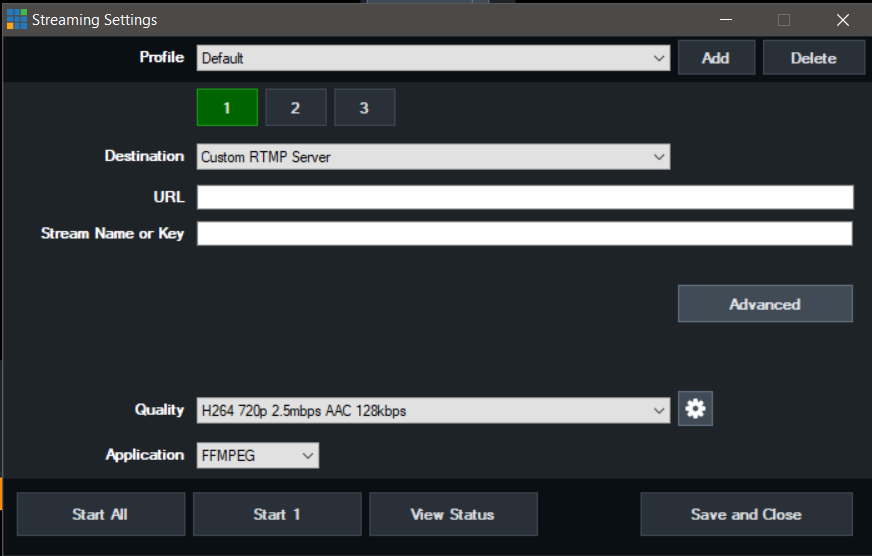The height and width of the screenshot is (556, 872).
Task: Click the vMix app icon in title bar
Action: (17, 19)
